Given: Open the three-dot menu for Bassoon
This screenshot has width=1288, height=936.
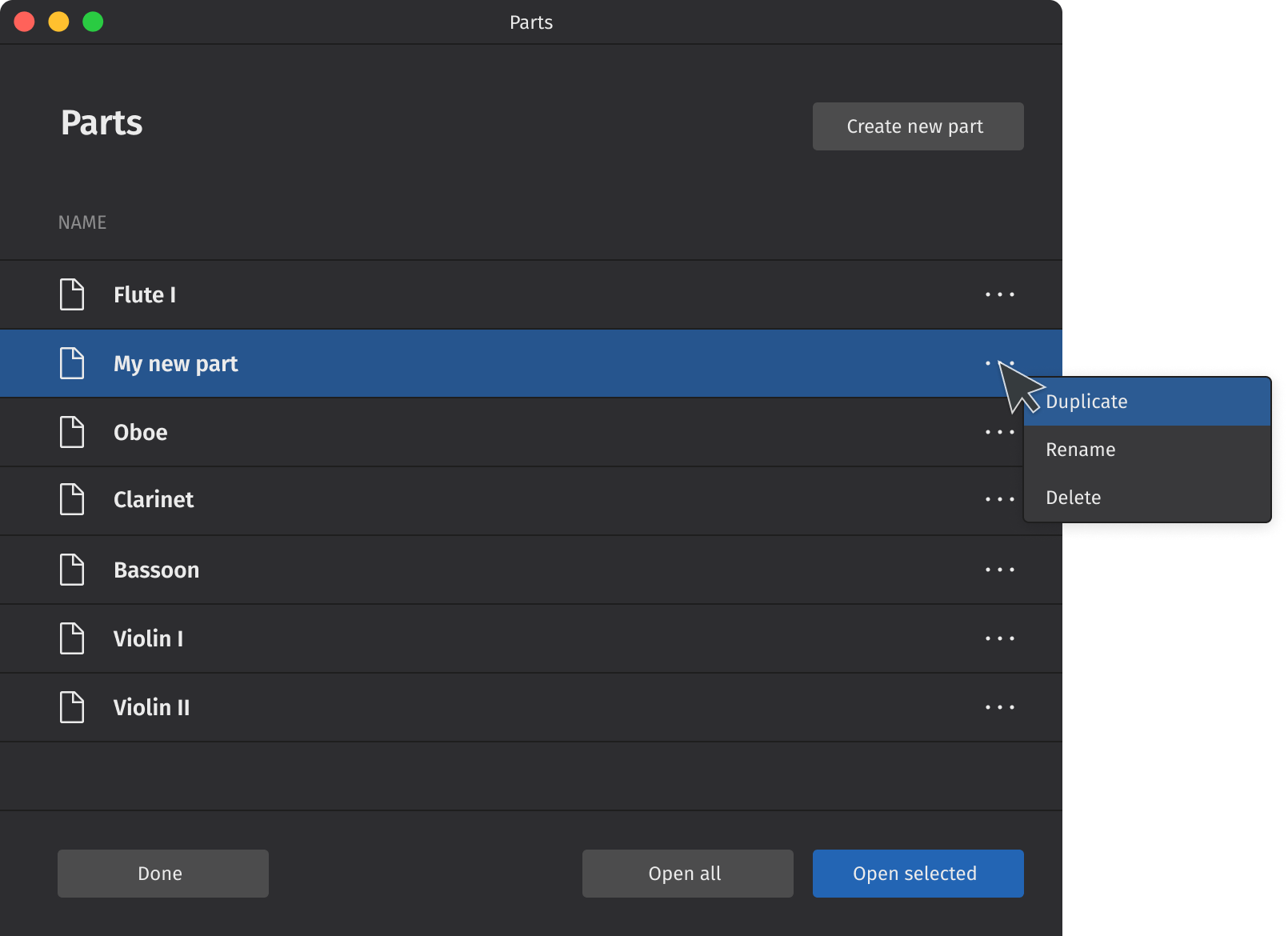Looking at the screenshot, I should pos(1000,570).
